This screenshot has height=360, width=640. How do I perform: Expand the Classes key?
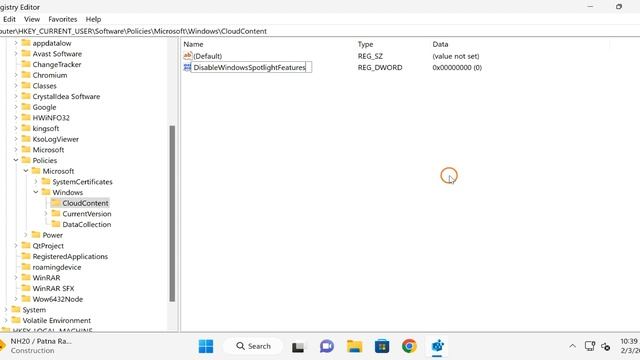16,86
